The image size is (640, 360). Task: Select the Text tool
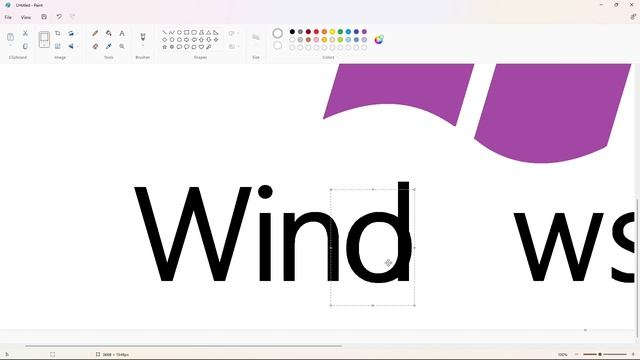pyautogui.click(x=122, y=33)
